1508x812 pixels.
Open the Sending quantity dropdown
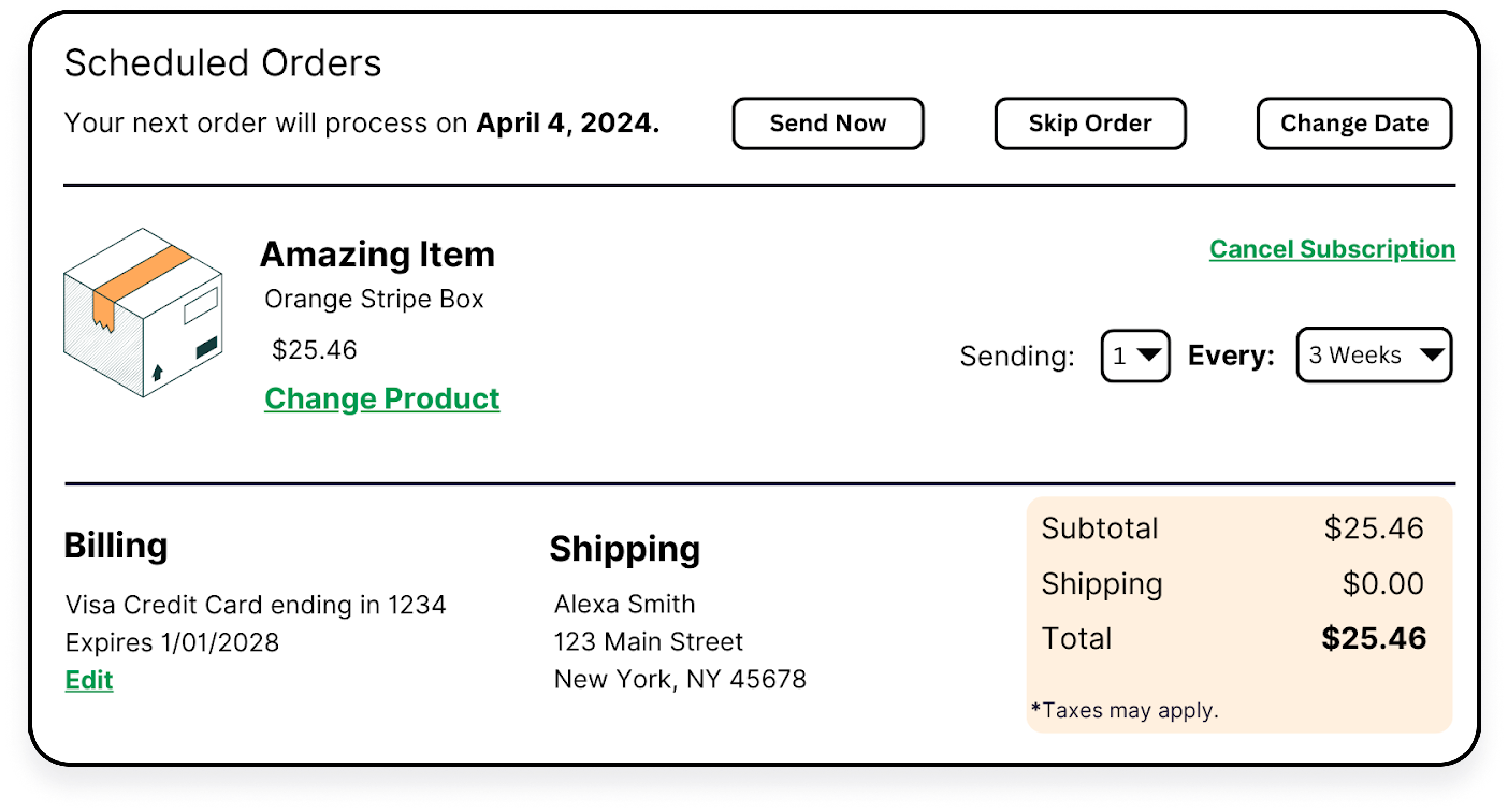tap(1135, 356)
